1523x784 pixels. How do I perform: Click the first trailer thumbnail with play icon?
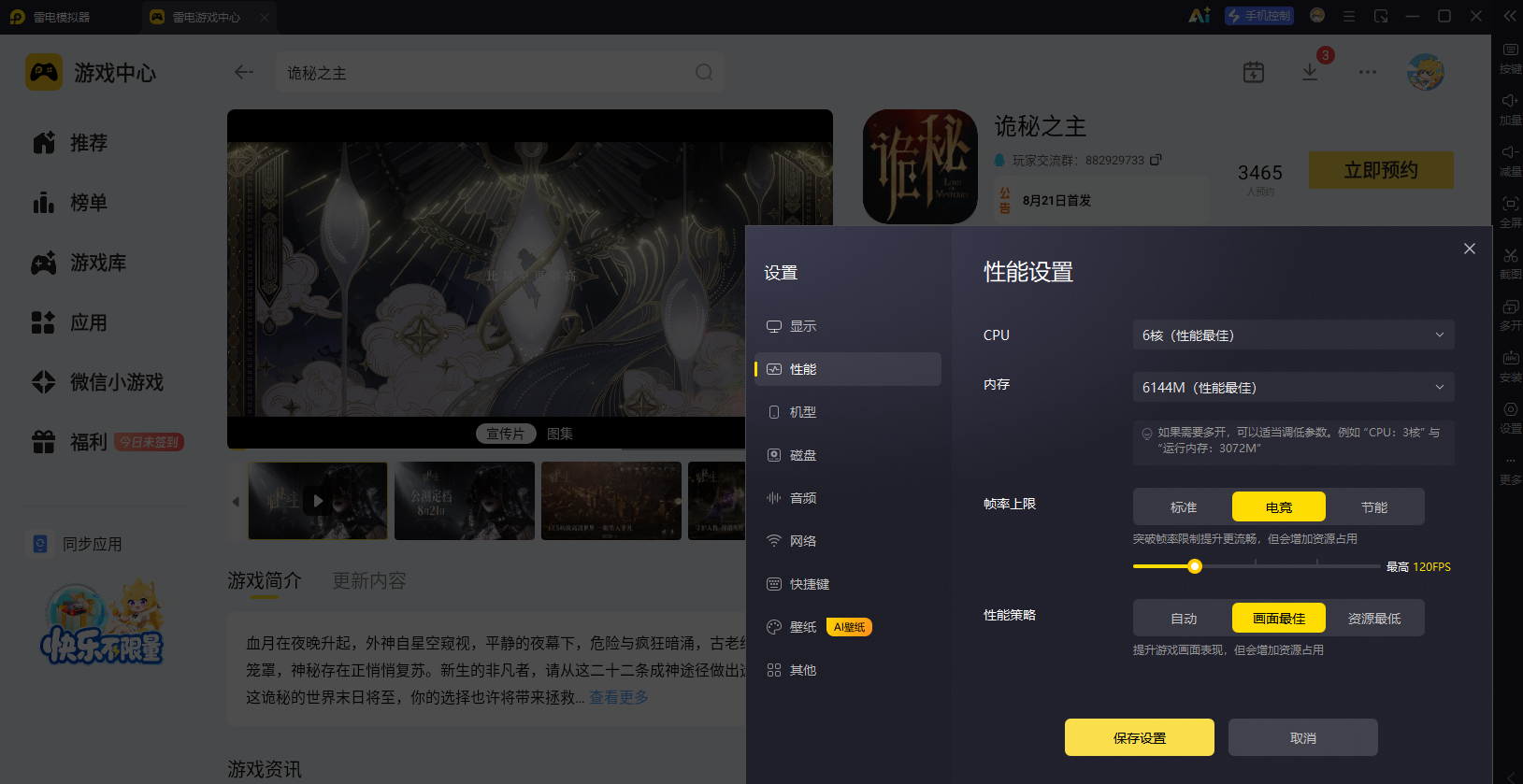tap(318, 500)
